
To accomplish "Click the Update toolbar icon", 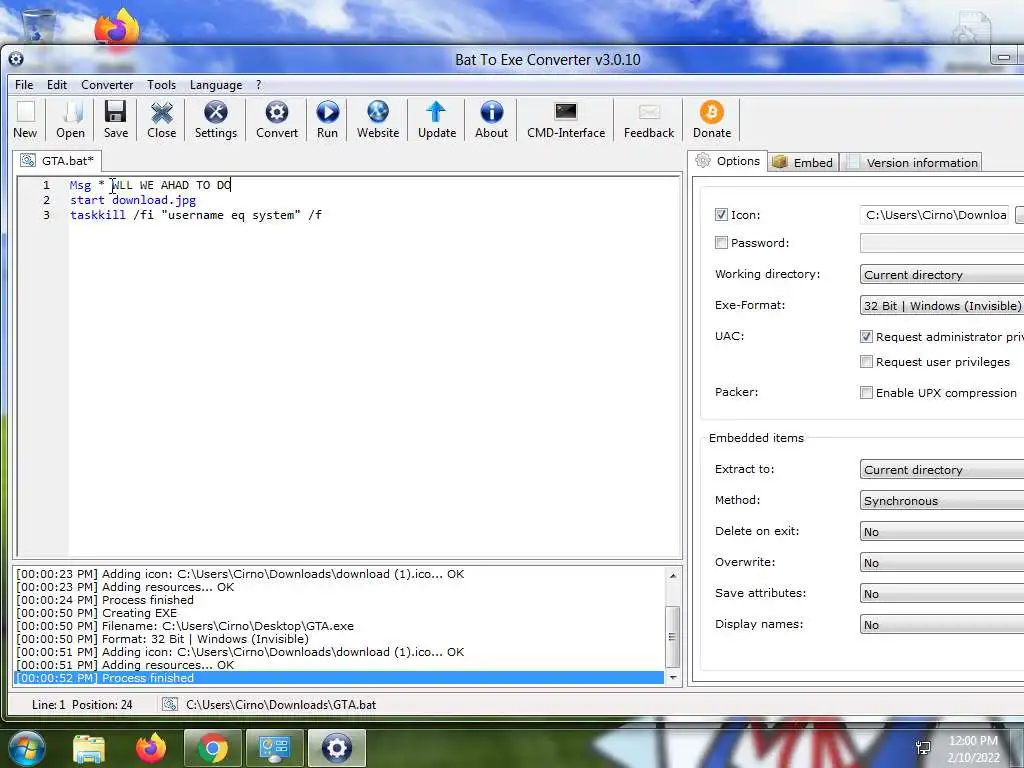I will point(437,120).
